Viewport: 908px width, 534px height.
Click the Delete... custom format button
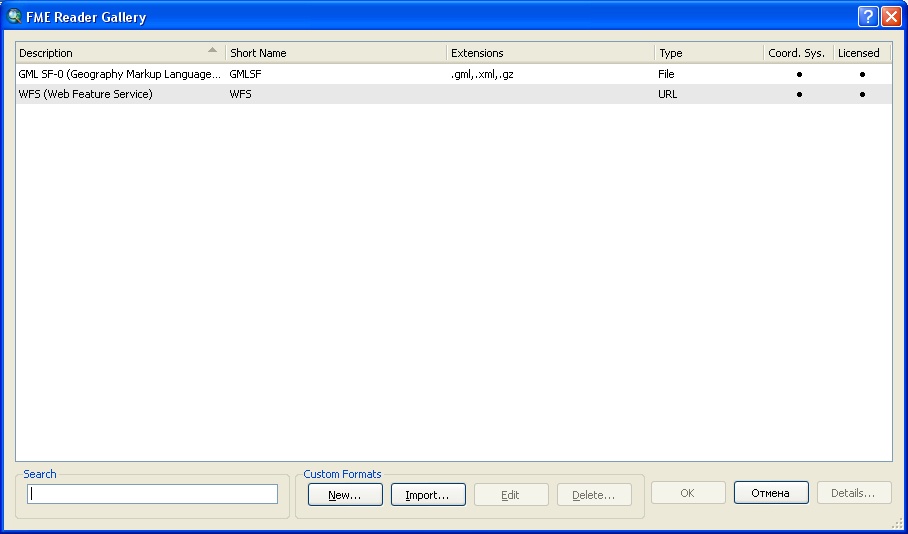594,495
